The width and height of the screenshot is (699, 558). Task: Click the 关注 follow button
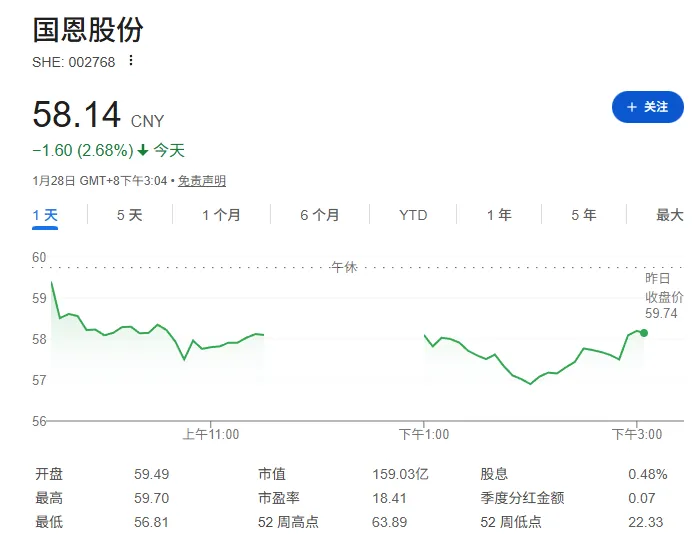647,107
